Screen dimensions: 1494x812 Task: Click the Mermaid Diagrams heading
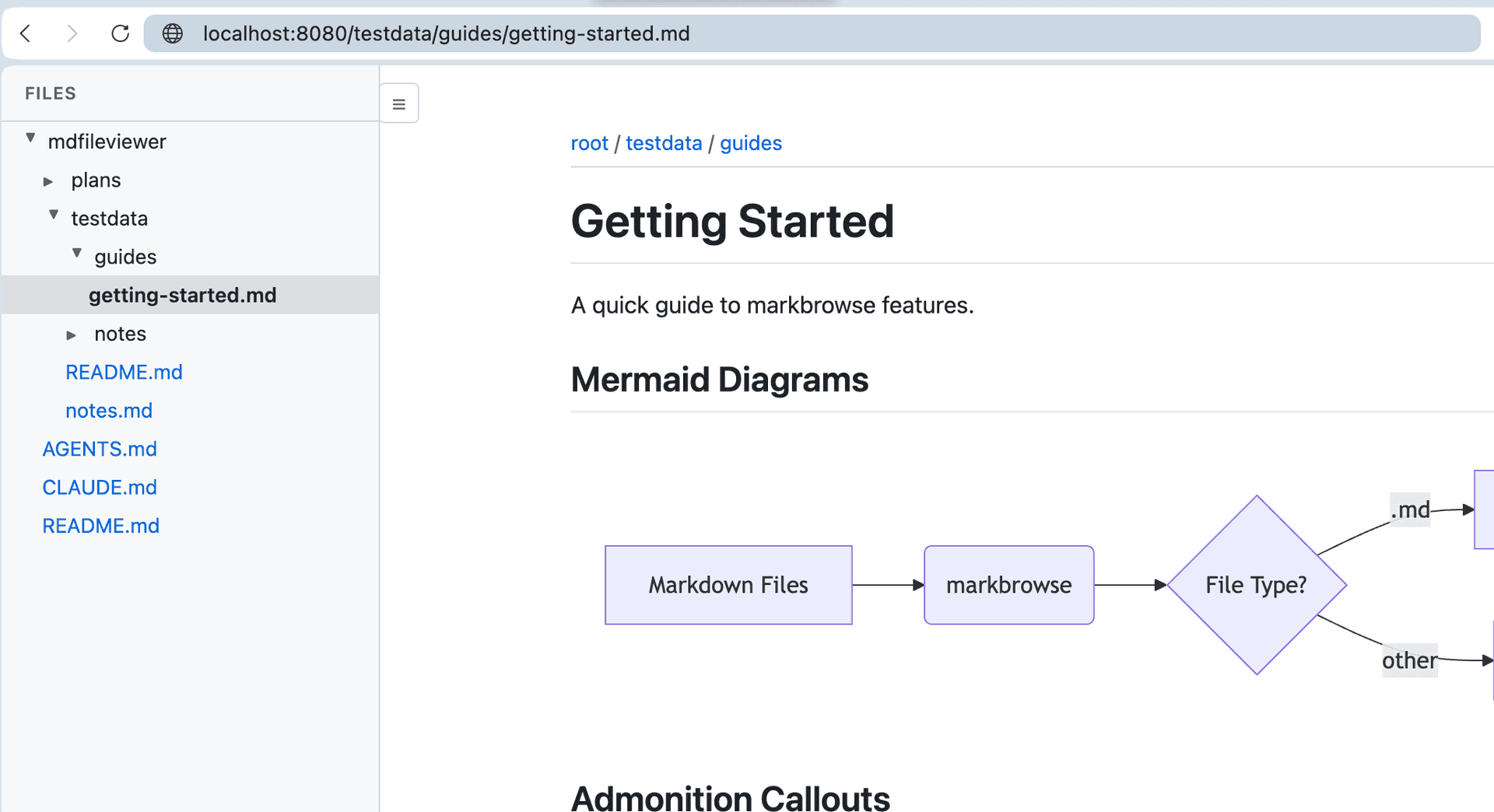click(719, 380)
